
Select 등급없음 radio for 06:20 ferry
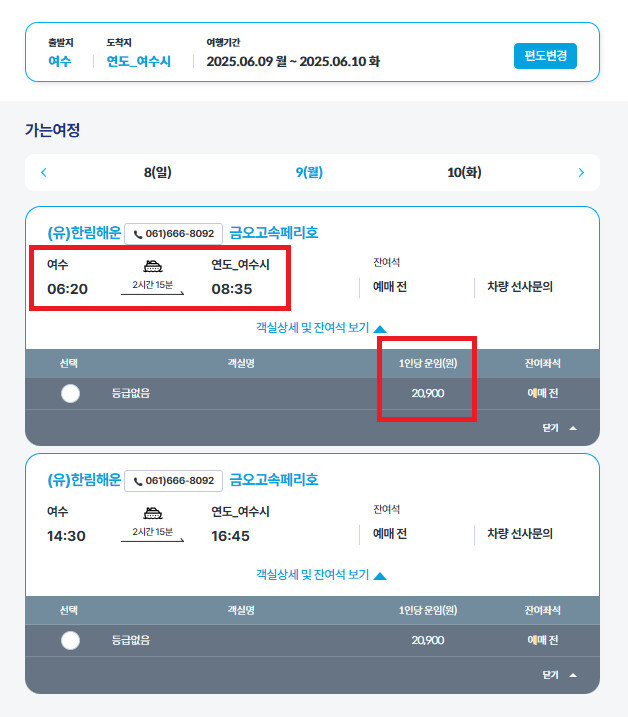pos(70,393)
